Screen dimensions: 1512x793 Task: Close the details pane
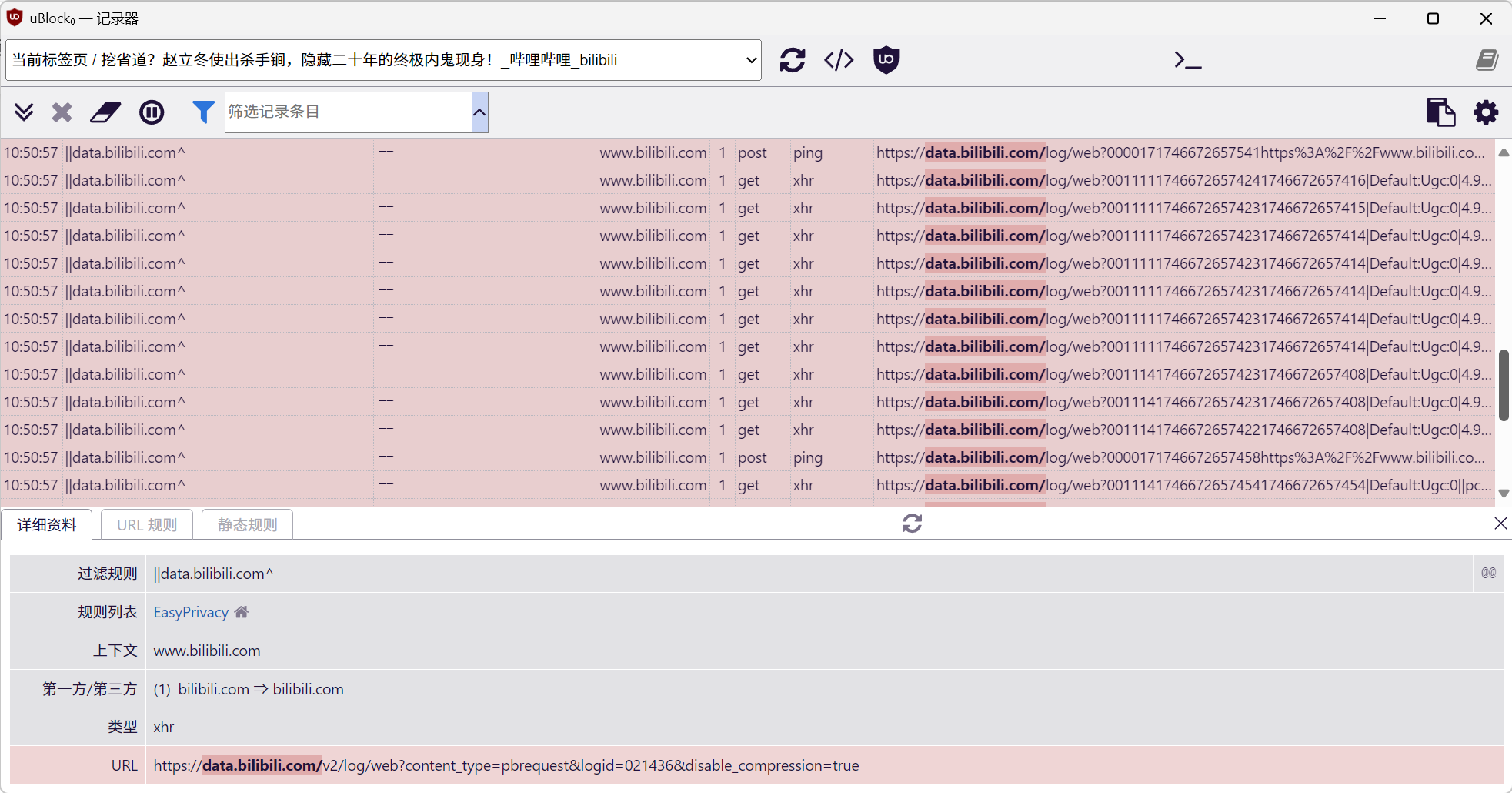(1500, 524)
